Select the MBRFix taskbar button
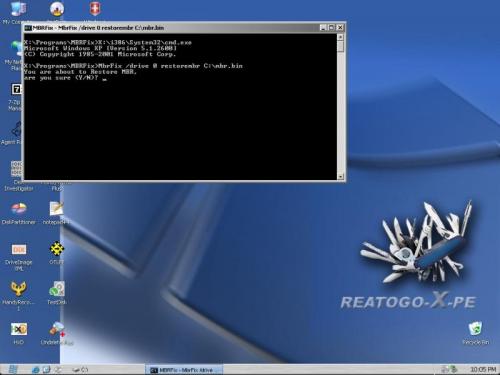Viewport: 500px width, 375px height. pos(184,370)
